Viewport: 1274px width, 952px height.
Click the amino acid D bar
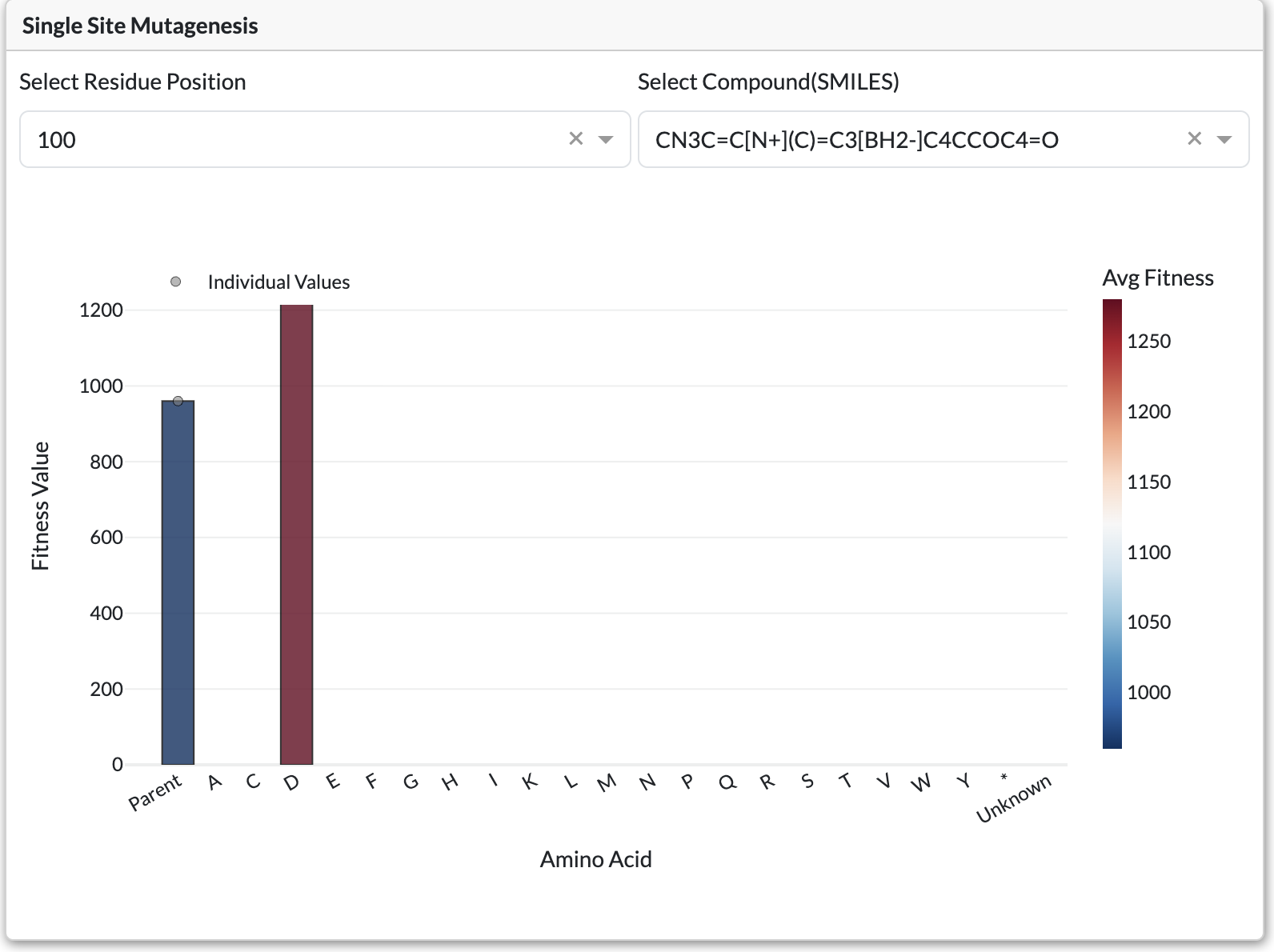click(296, 536)
